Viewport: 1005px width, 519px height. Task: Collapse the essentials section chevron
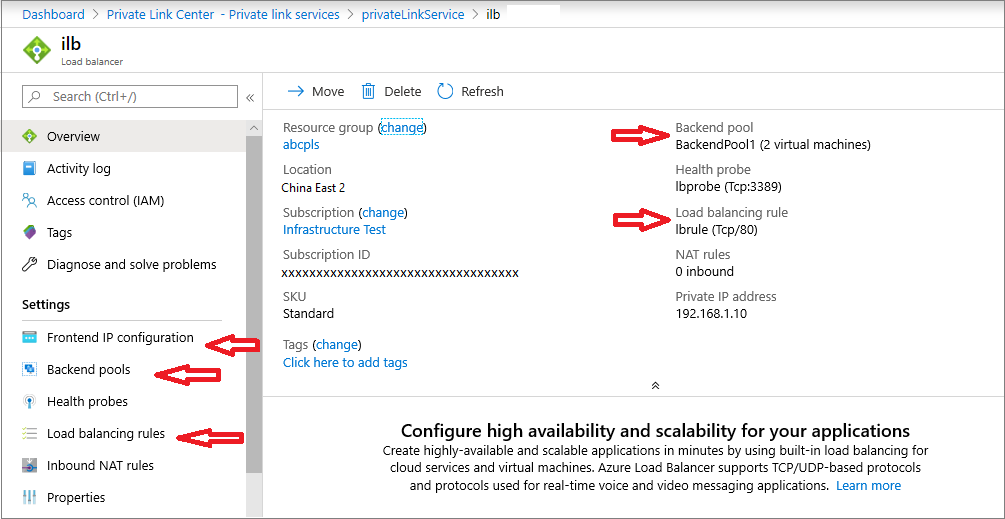pos(655,385)
